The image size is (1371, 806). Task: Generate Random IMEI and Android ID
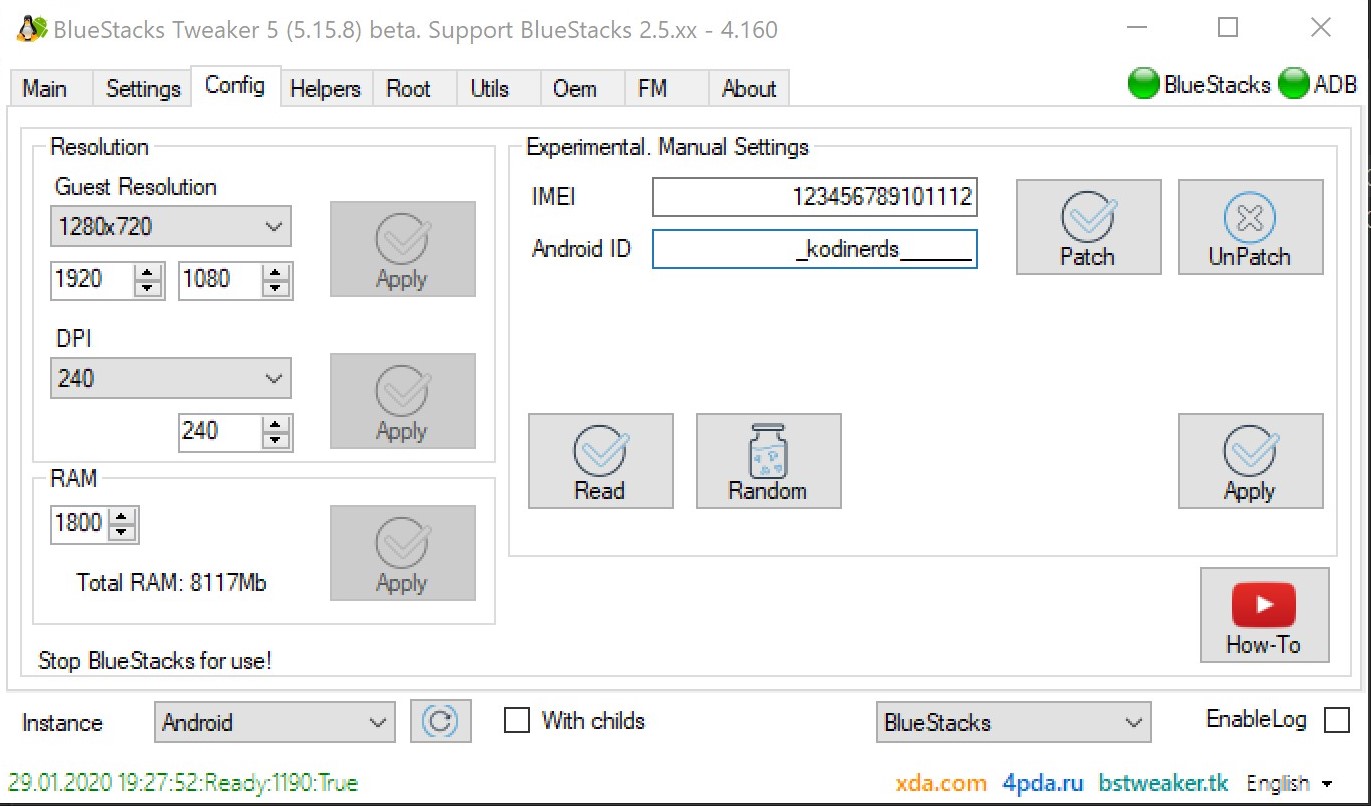pos(768,461)
